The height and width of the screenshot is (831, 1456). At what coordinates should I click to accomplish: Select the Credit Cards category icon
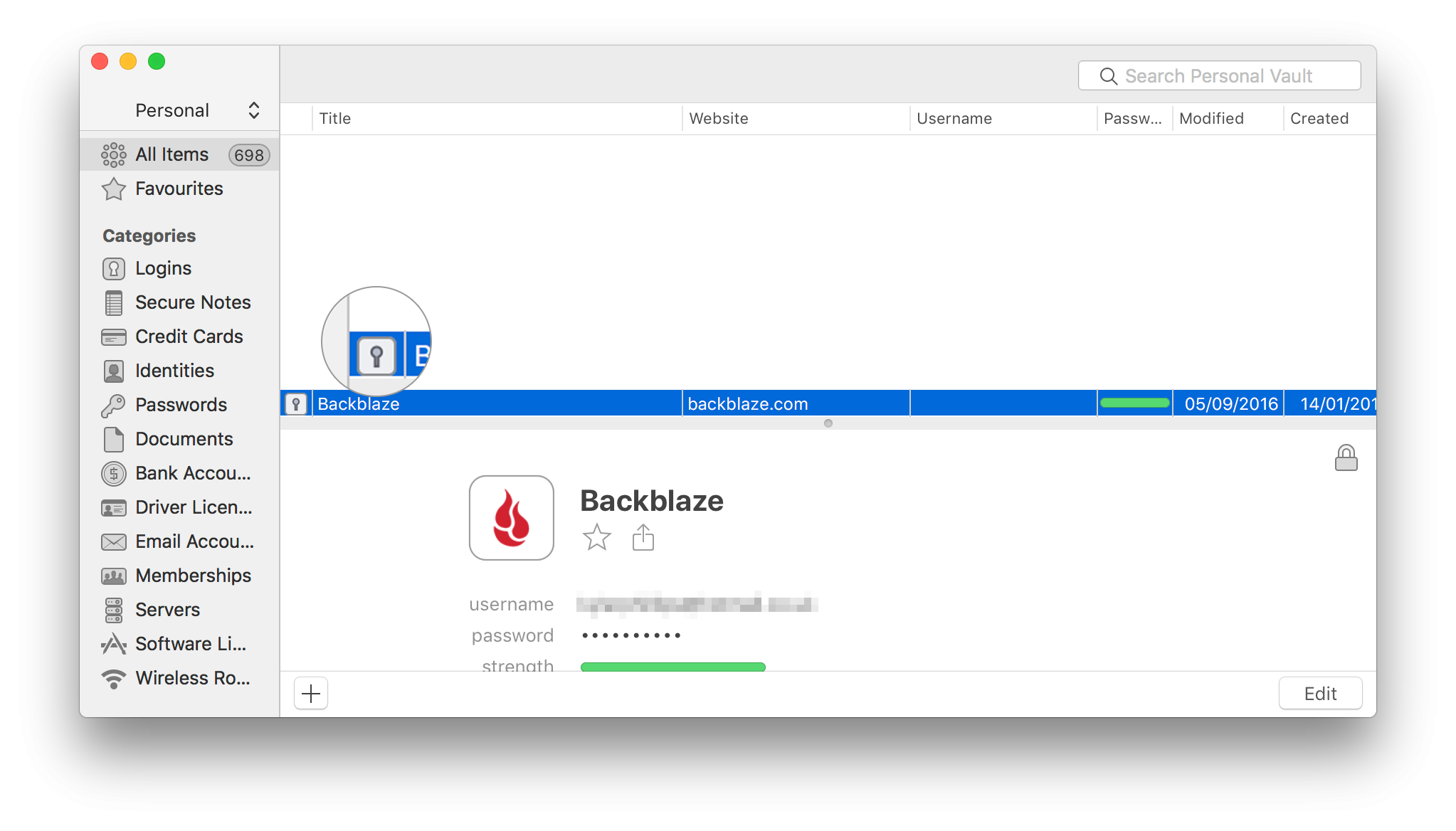[x=114, y=337]
